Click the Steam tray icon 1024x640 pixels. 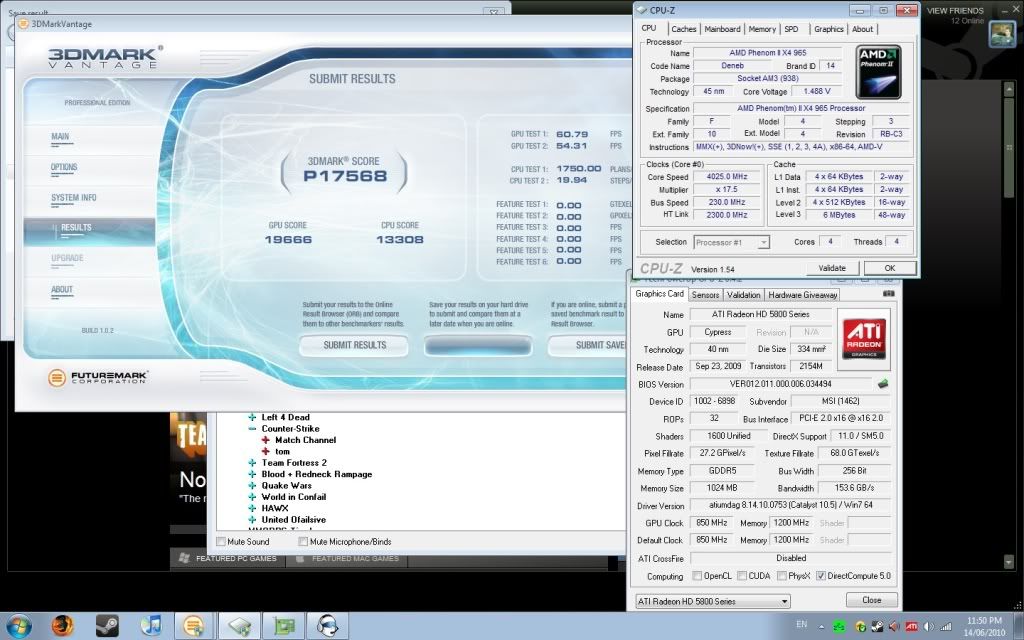877,627
